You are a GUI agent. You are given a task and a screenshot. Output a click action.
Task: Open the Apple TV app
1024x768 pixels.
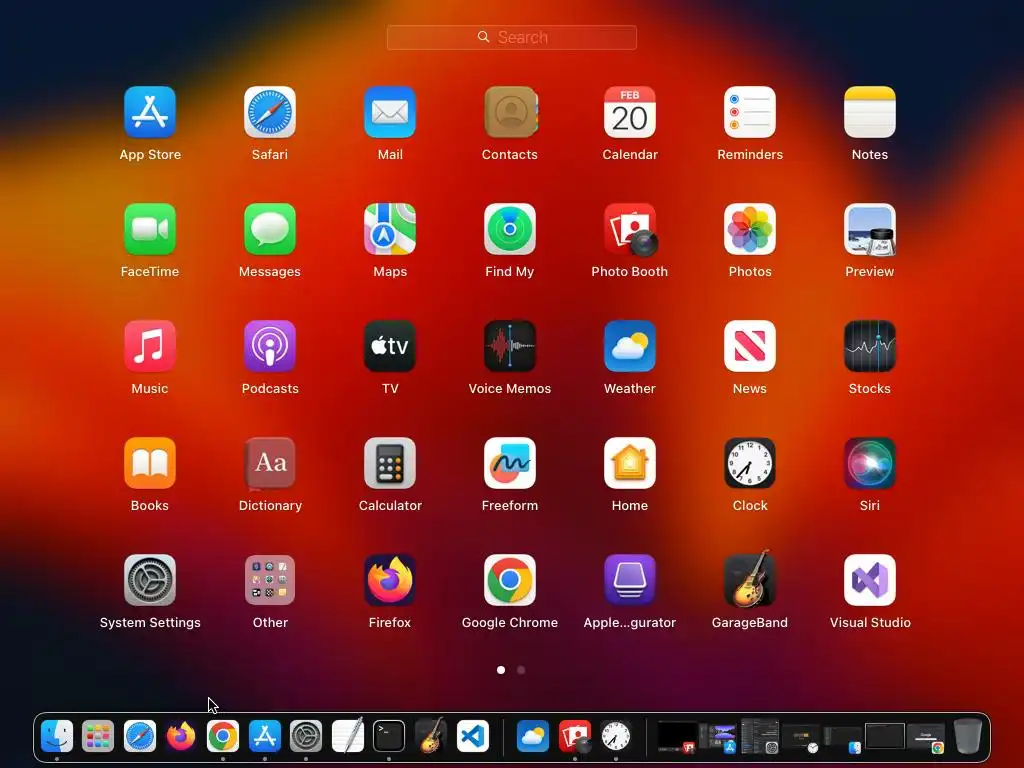[390, 345]
